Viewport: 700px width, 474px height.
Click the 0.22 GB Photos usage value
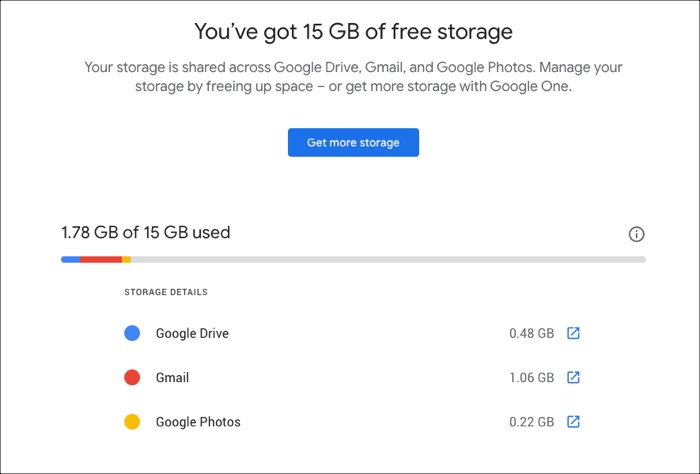[531, 422]
